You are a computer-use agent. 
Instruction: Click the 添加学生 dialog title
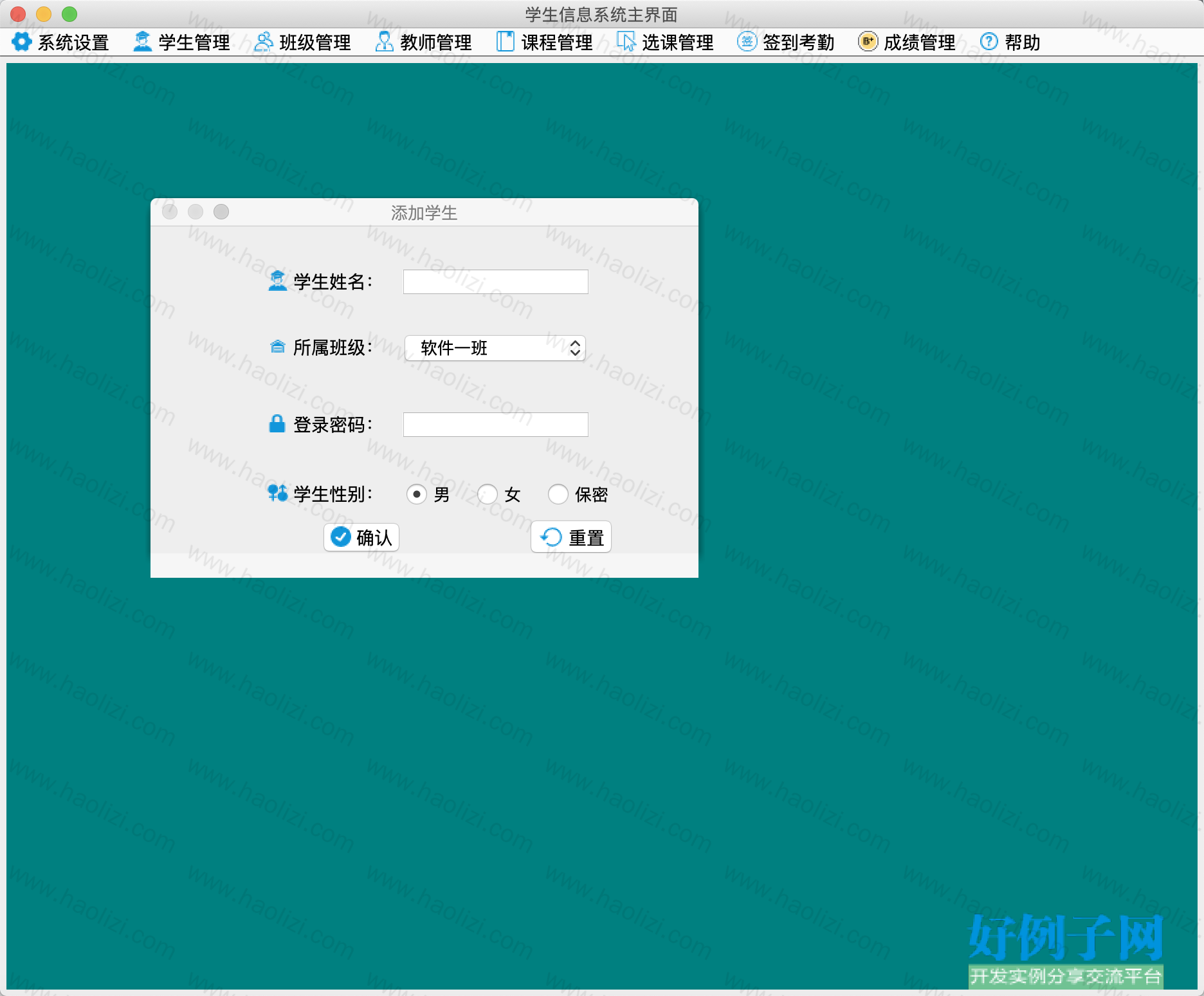tap(424, 213)
